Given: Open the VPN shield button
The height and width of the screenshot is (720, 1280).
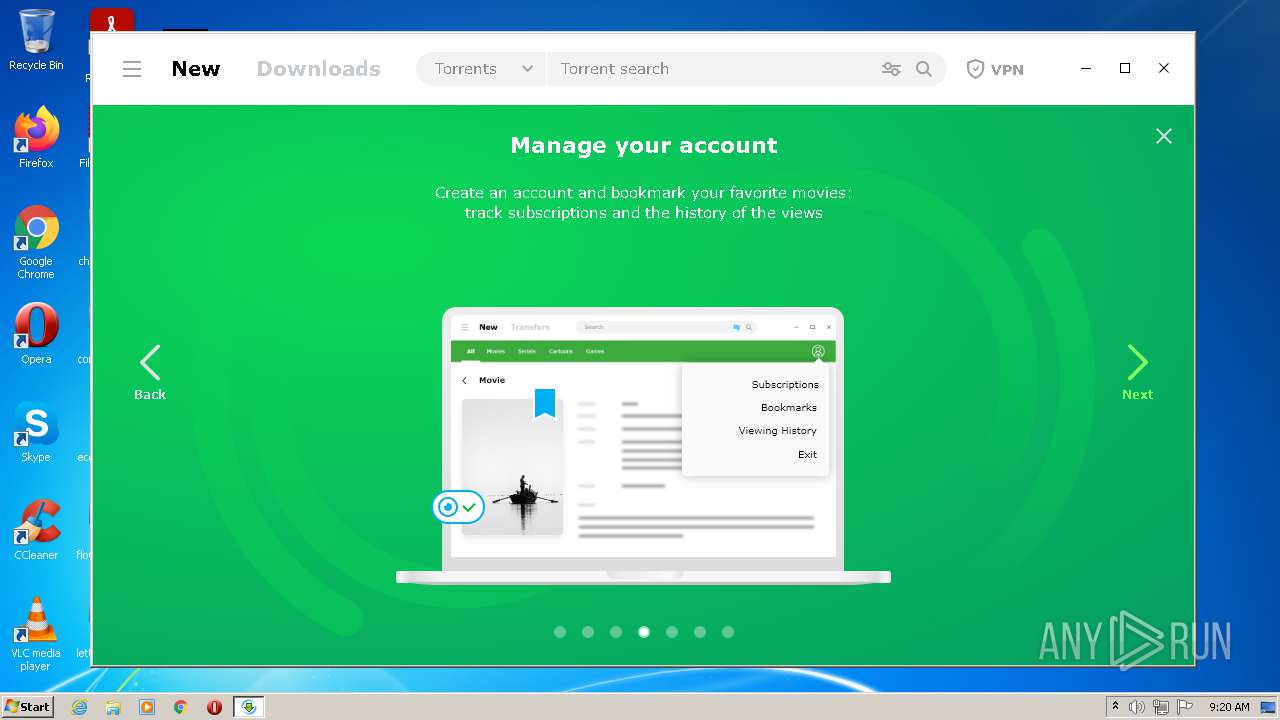Looking at the screenshot, I should (995, 69).
